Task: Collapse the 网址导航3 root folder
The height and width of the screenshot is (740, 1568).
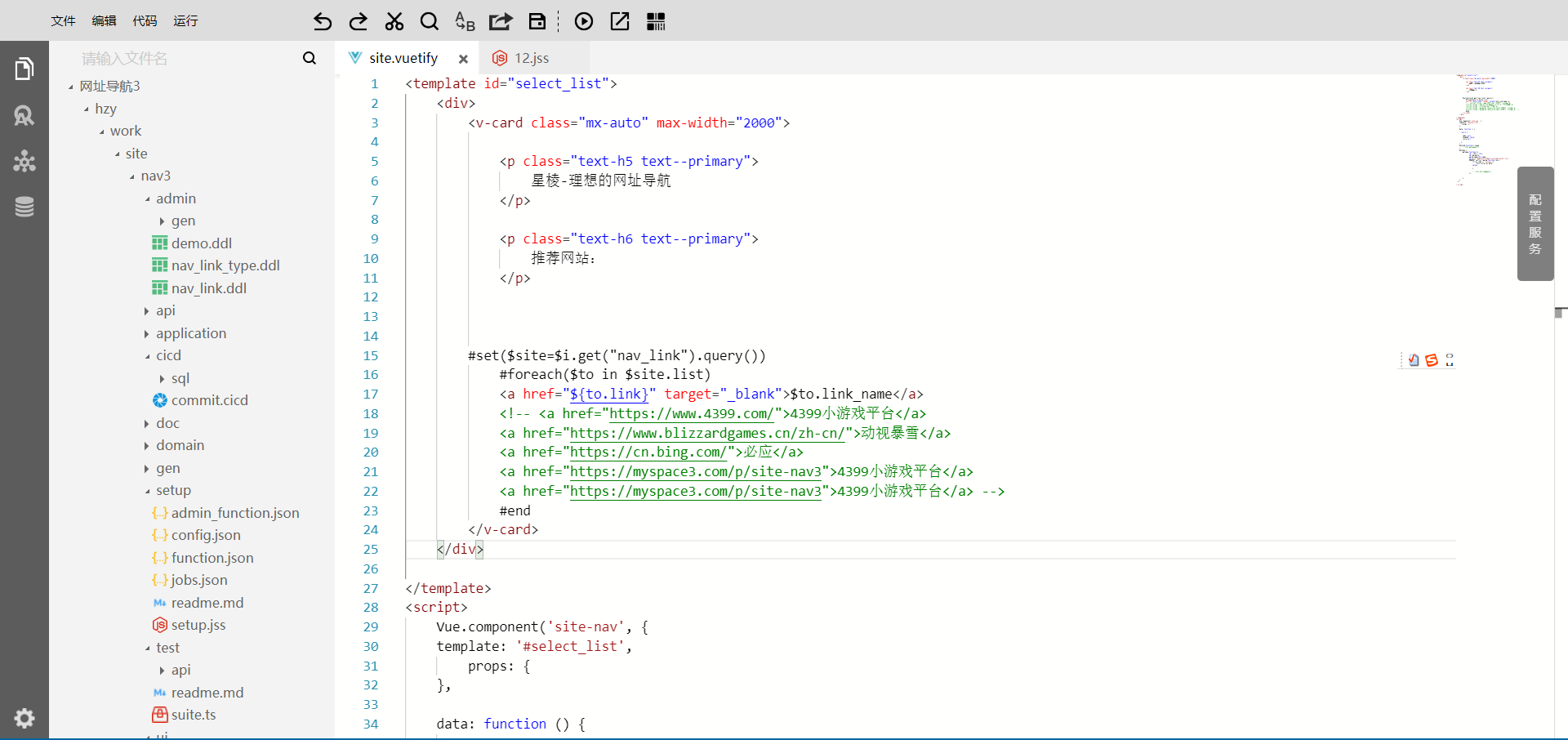Action: [71, 87]
